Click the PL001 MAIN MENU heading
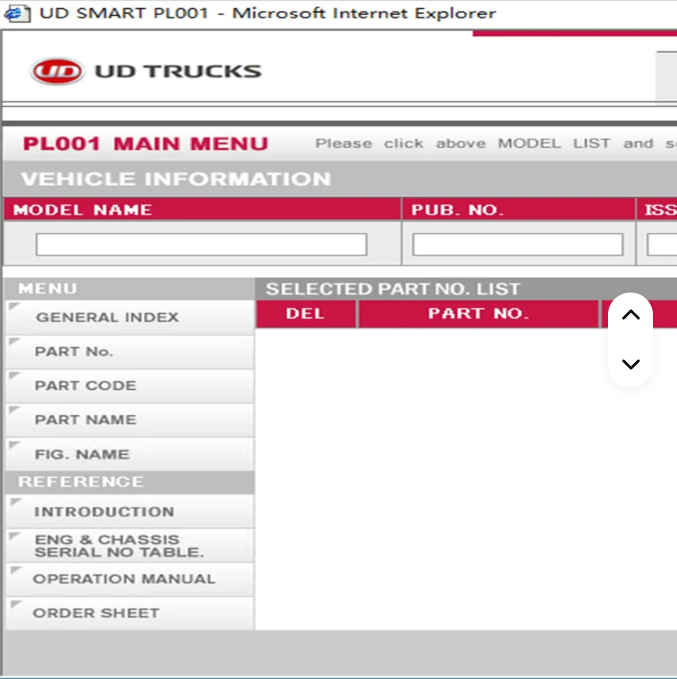 tap(146, 144)
